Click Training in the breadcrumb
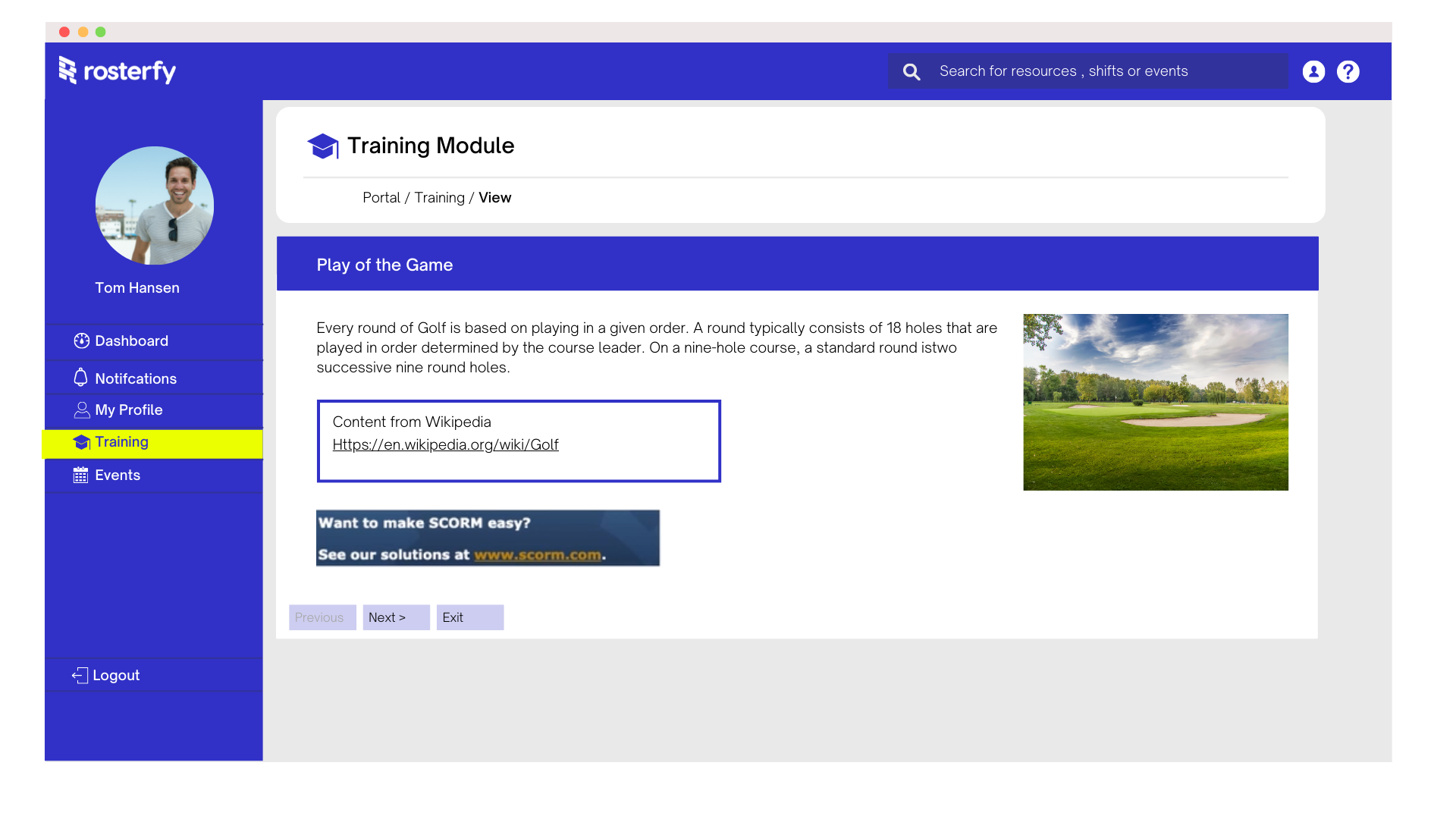 coord(440,198)
